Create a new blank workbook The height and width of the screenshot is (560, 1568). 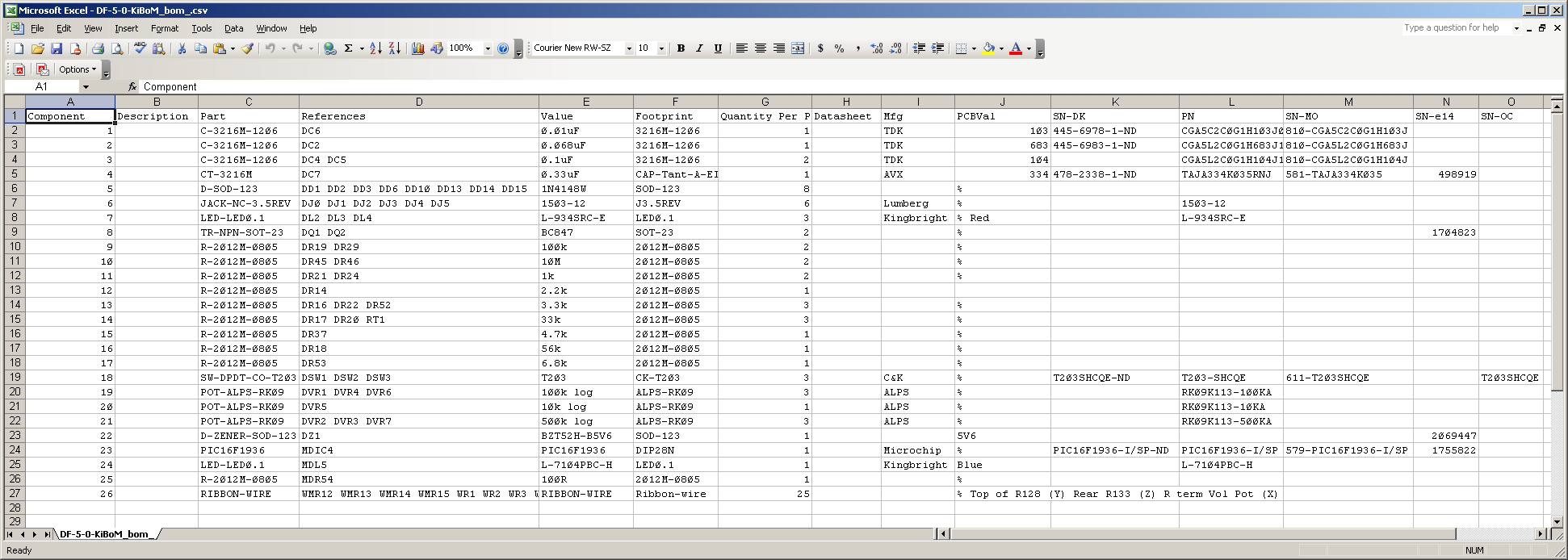tap(19, 48)
